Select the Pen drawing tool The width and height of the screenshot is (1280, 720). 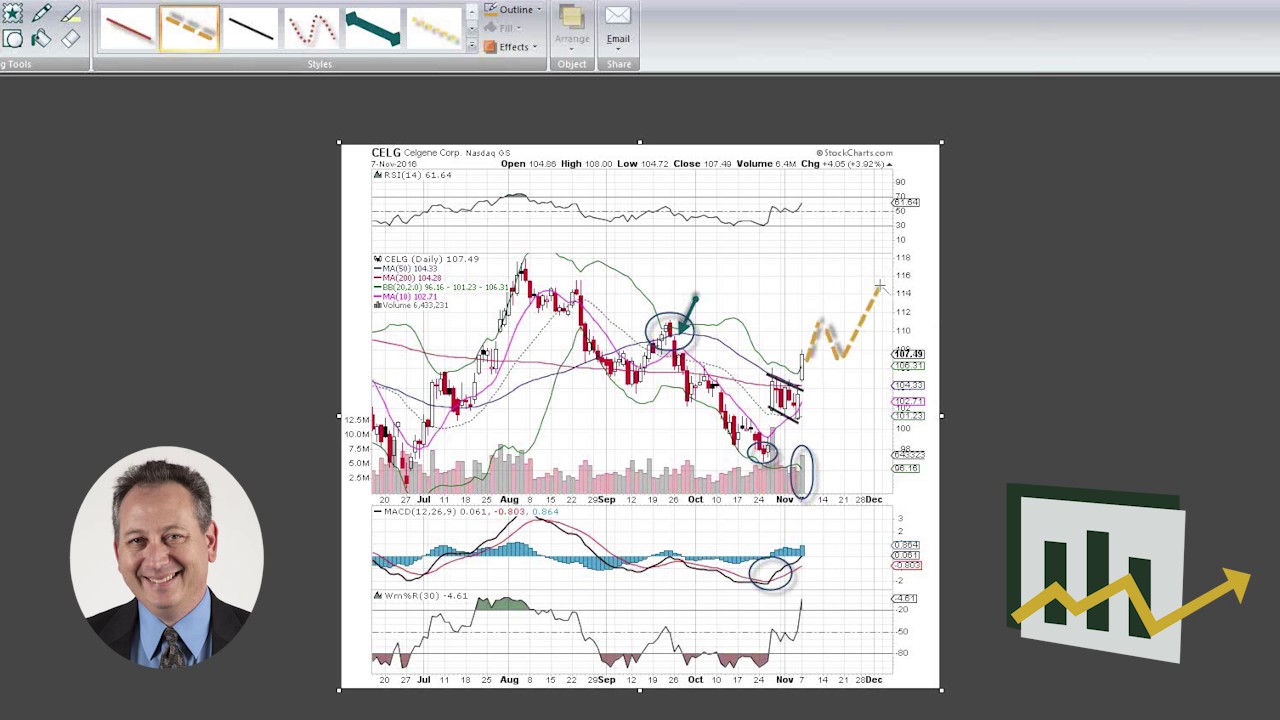(41, 13)
